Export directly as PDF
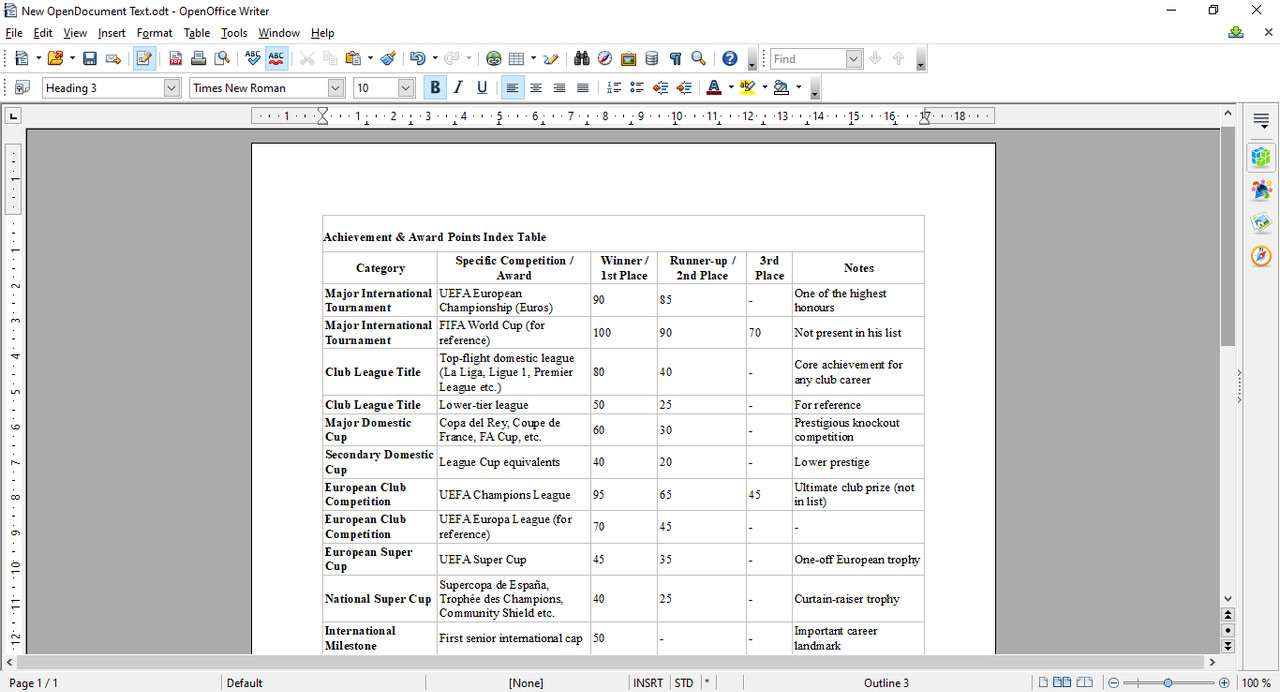Screen dimensions: 1280x692 (176, 59)
